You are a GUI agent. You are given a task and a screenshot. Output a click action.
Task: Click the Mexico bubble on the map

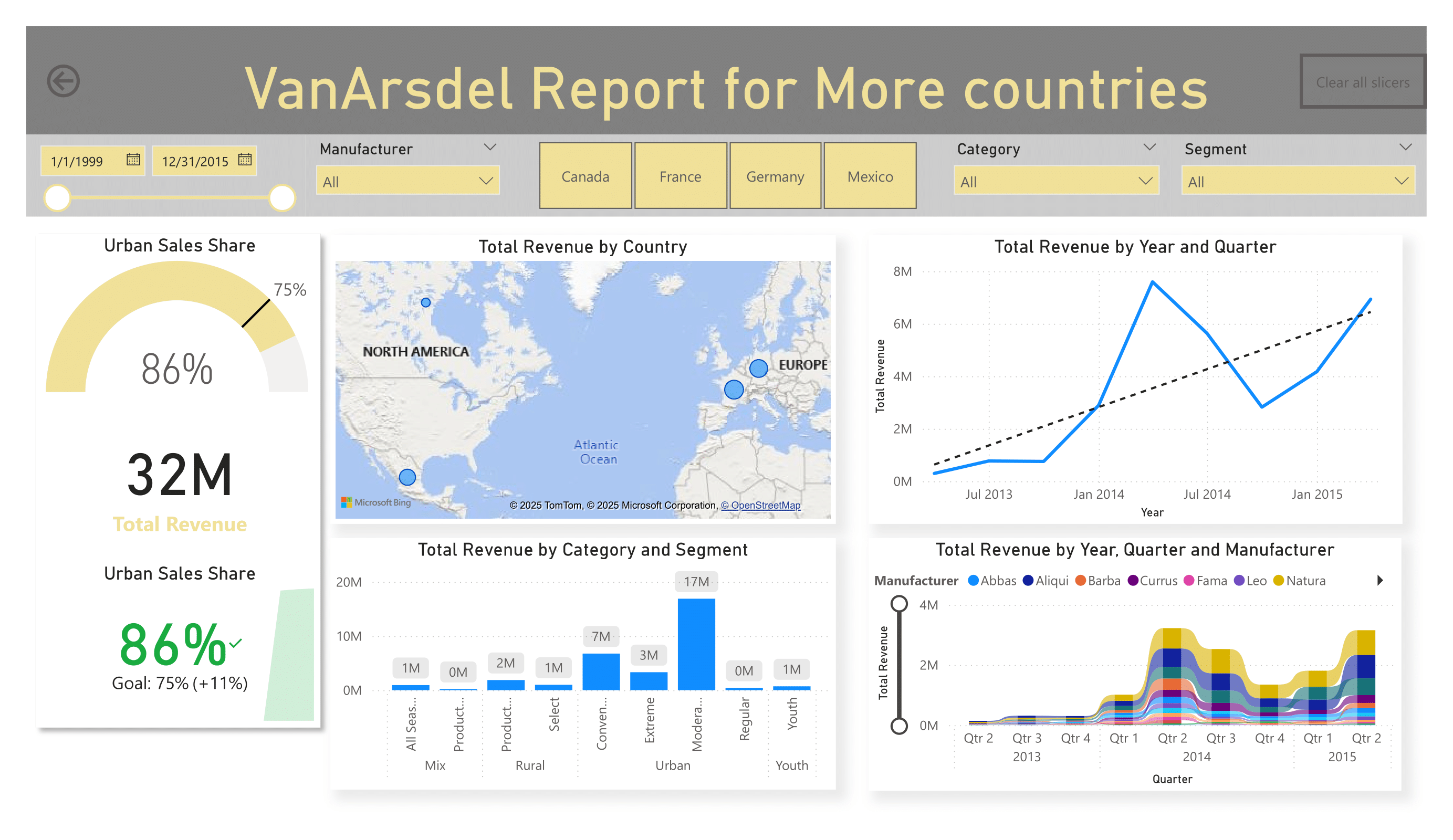[407, 477]
